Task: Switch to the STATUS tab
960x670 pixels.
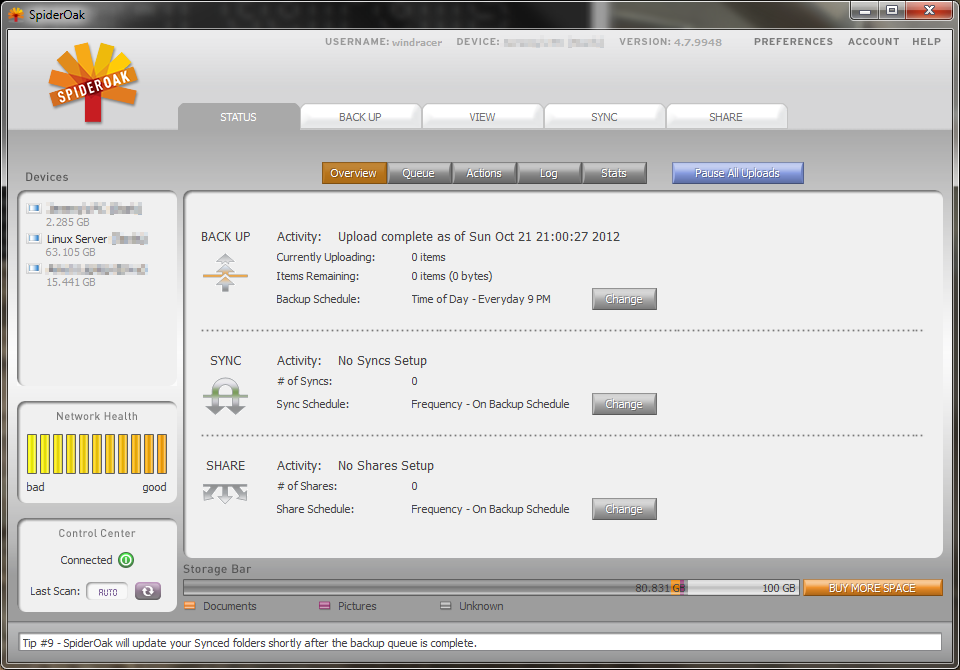Action: coord(239,117)
